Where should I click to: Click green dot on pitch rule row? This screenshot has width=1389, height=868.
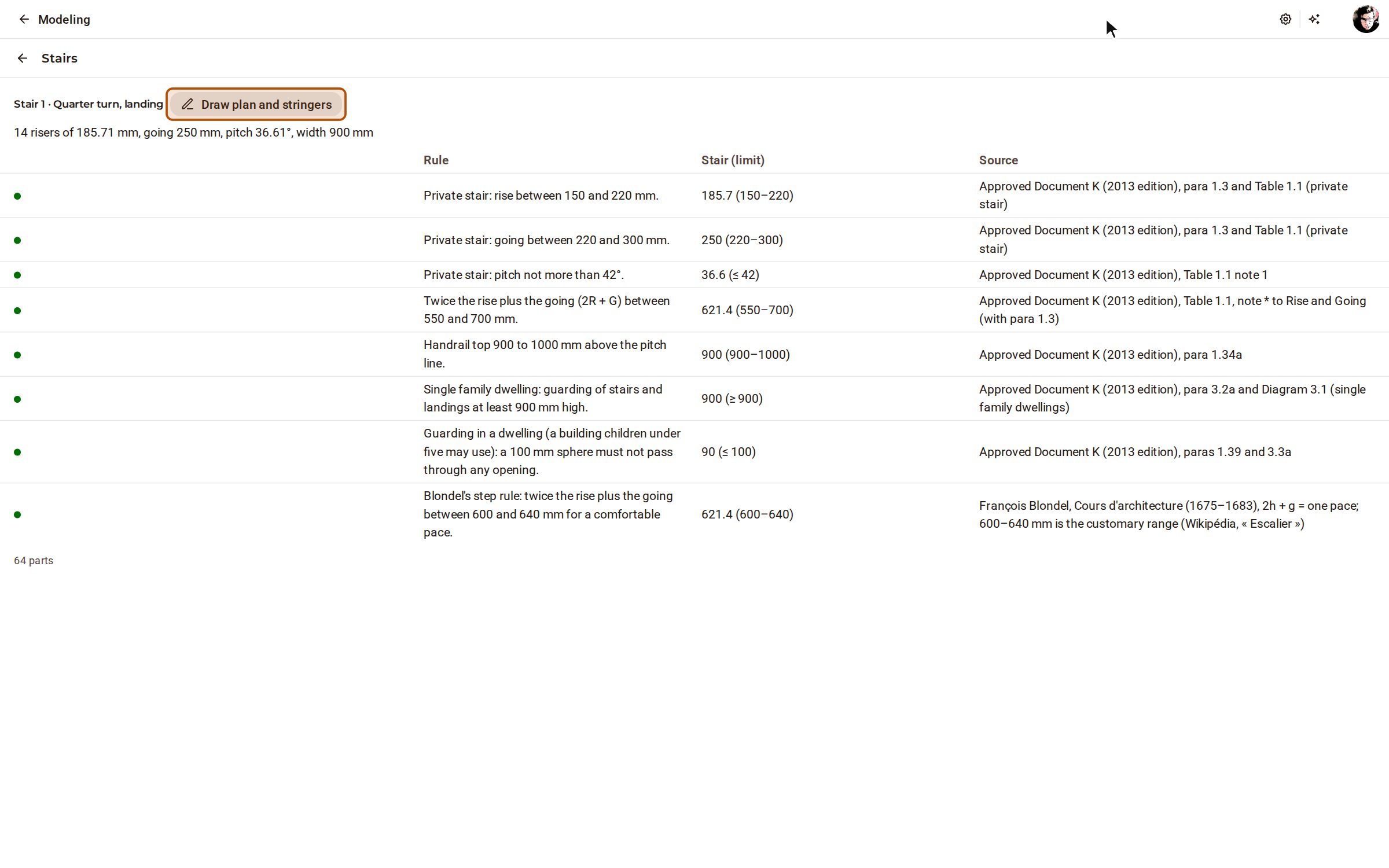[17, 275]
